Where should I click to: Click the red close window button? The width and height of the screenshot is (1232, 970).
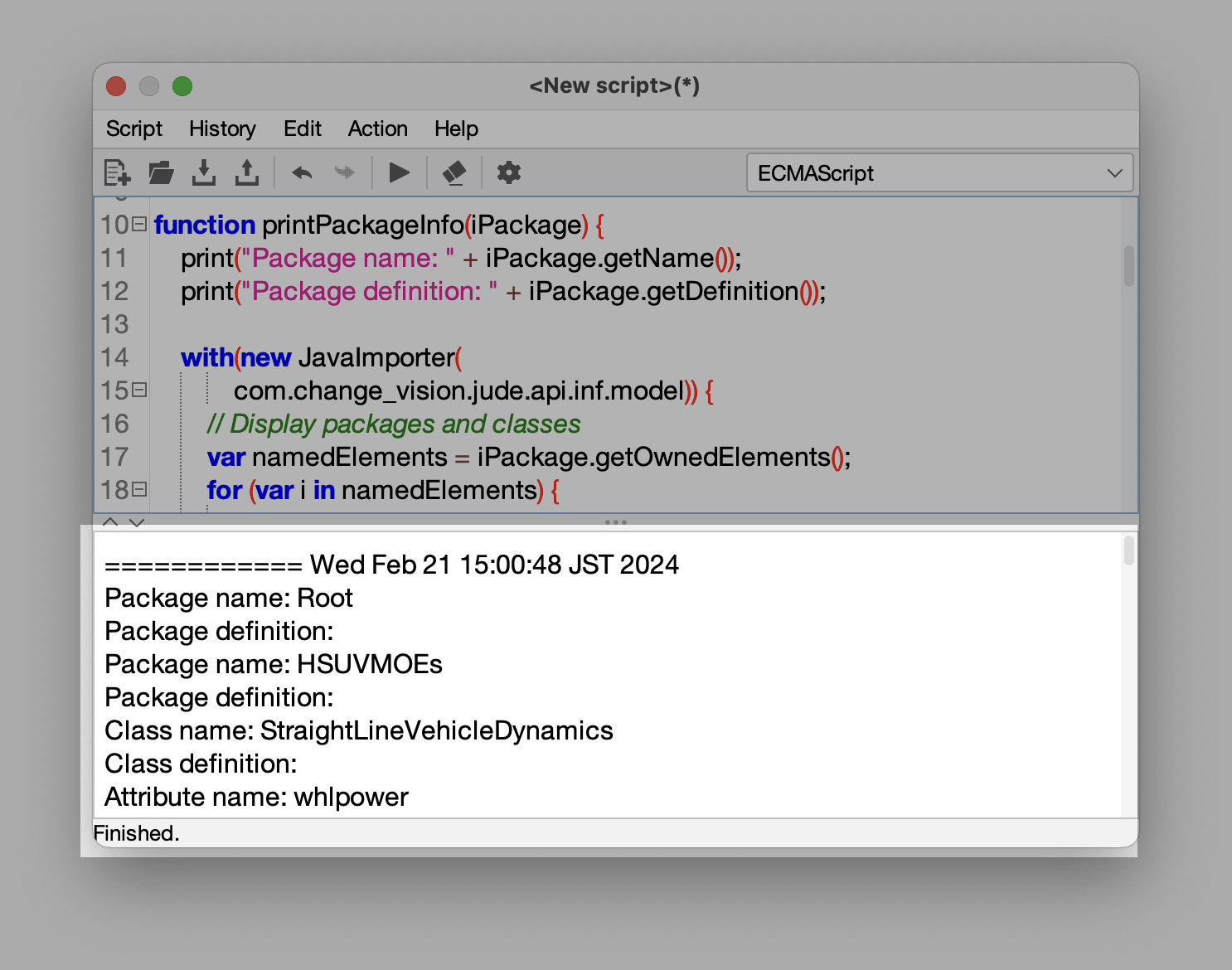(116, 86)
